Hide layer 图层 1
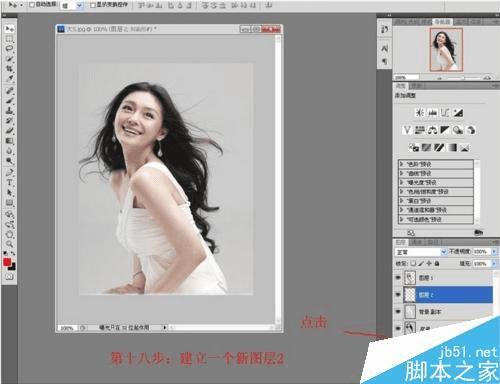The height and width of the screenshot is (384, 500). pos(398,278)
